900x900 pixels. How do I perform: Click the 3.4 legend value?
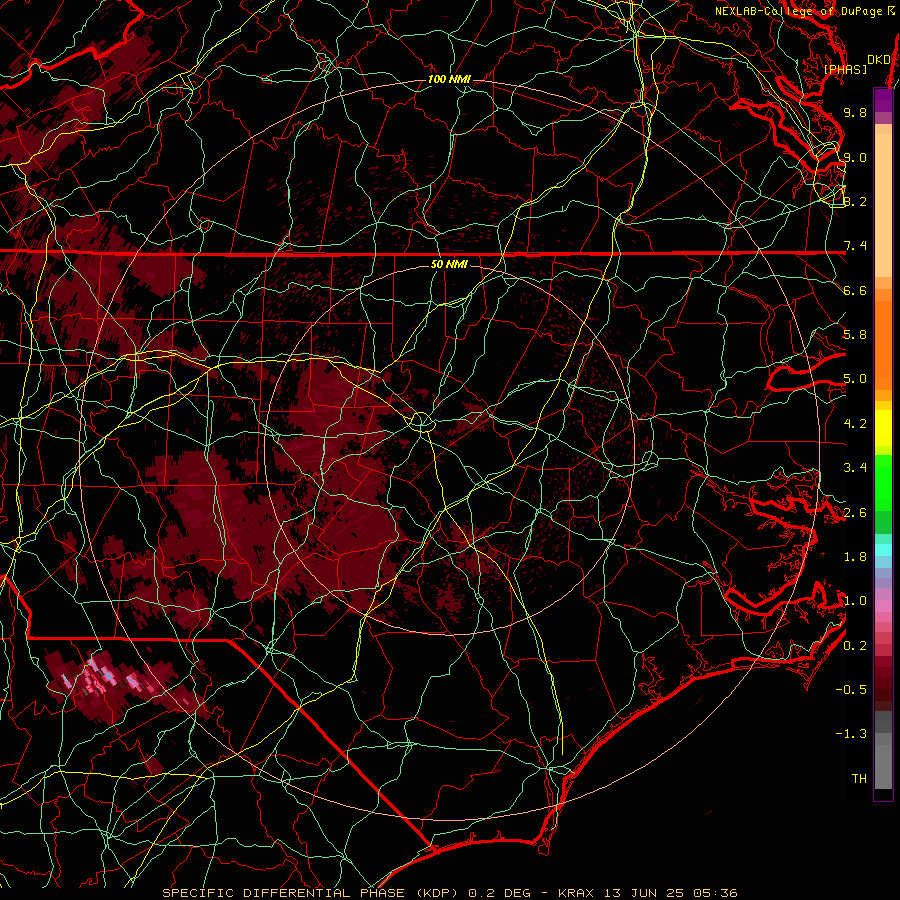[x=855, y=468]
